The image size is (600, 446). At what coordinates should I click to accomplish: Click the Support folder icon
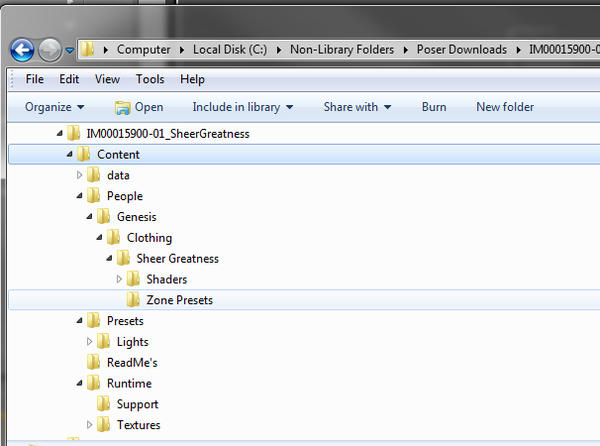pos(103,404)
